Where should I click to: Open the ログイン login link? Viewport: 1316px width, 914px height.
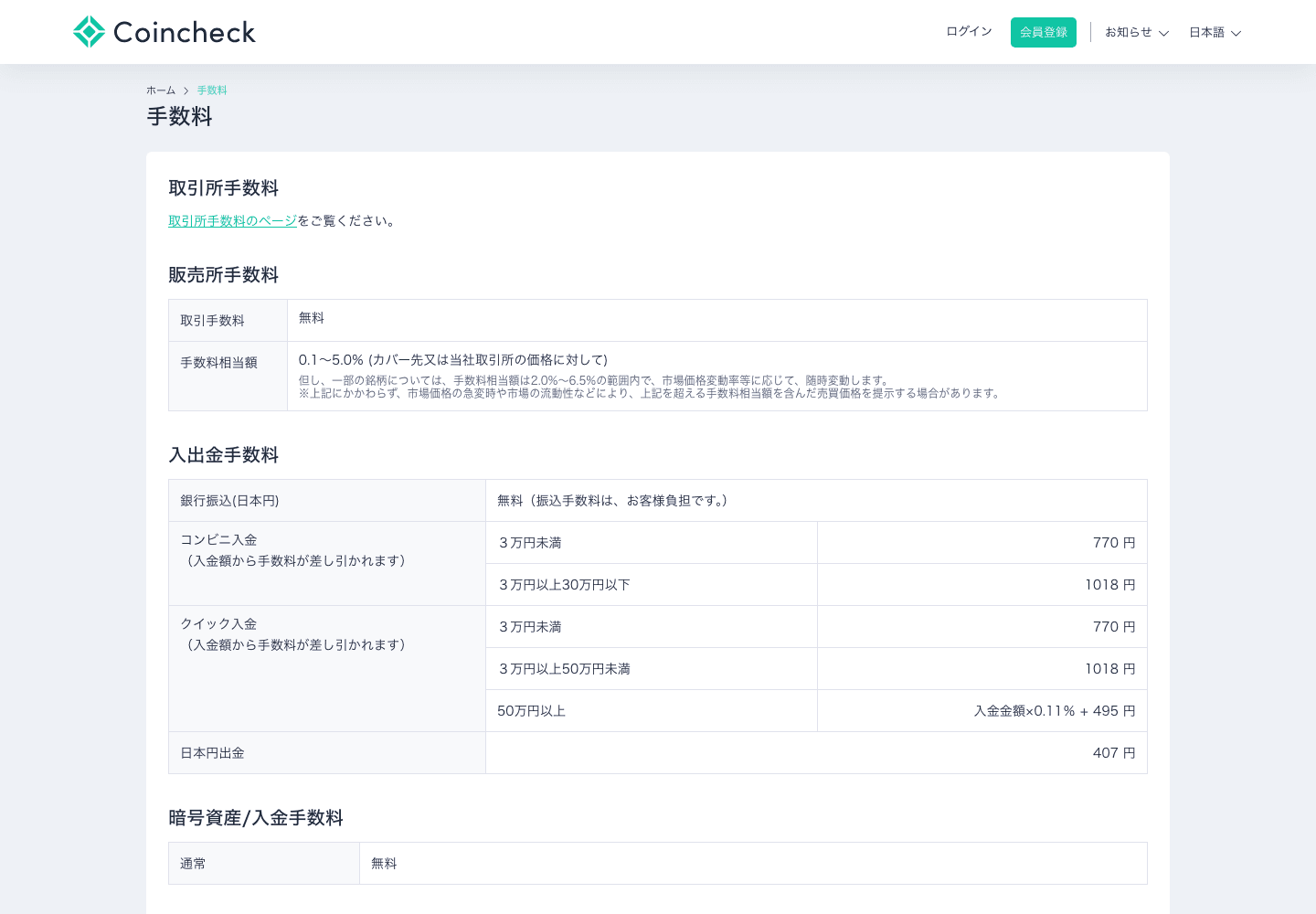(x=969, y=31)
